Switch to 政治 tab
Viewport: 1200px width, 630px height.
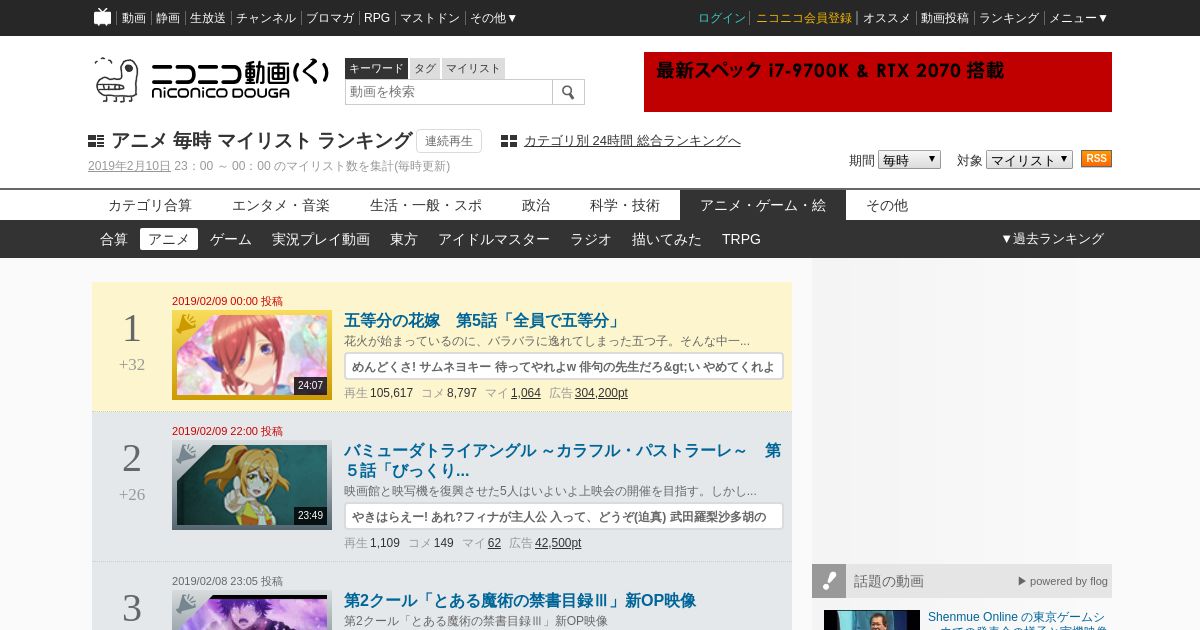[536, 205]
